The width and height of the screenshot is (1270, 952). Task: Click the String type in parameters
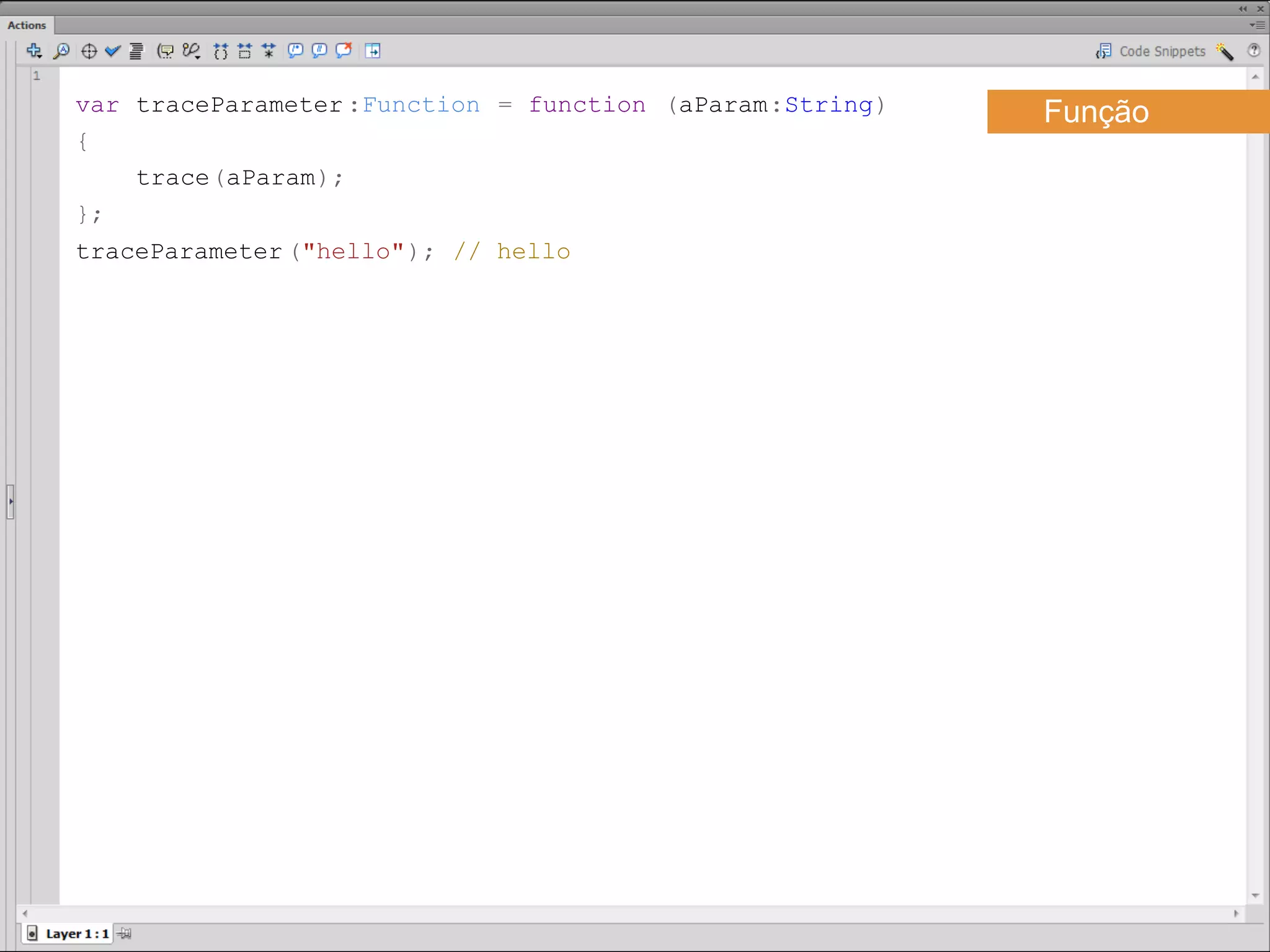pos(829,105)
